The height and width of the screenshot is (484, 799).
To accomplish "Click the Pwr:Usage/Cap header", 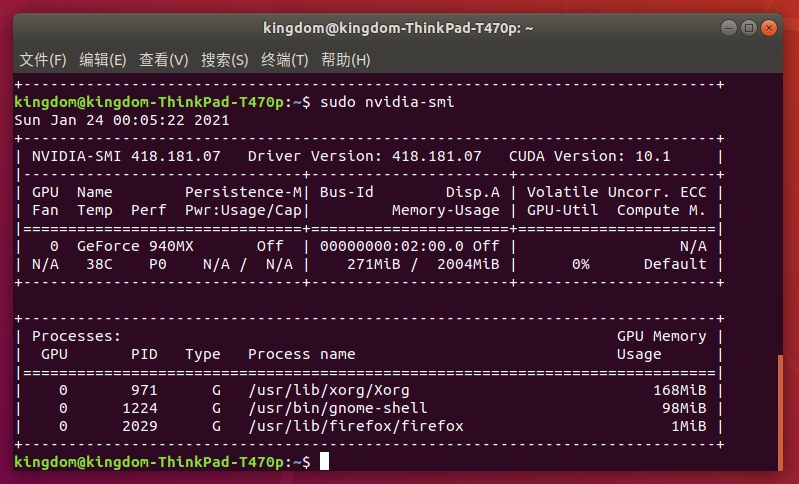I will [x=244, y=210].
